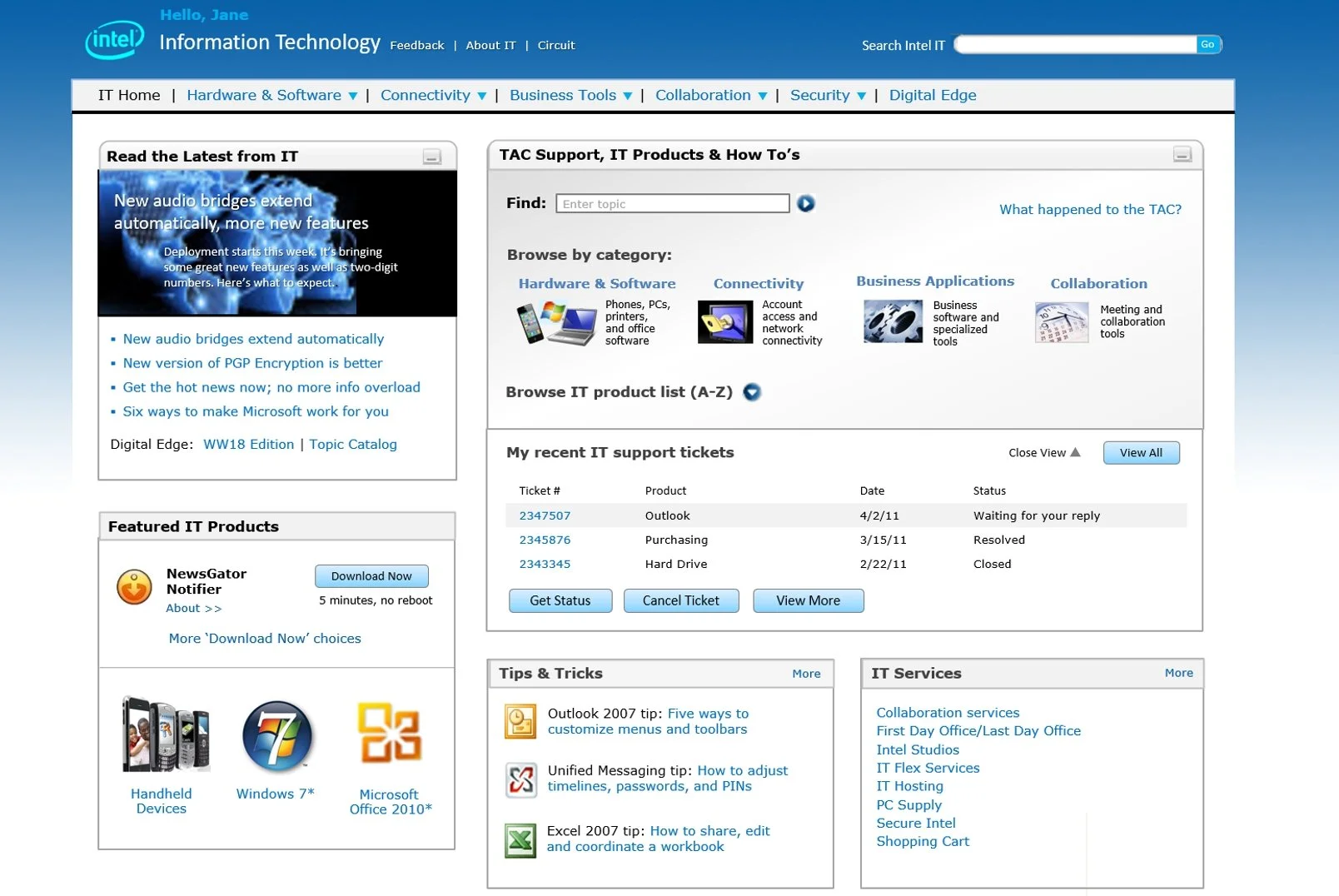Click the Business Applications gears icon

coord(893,321)
